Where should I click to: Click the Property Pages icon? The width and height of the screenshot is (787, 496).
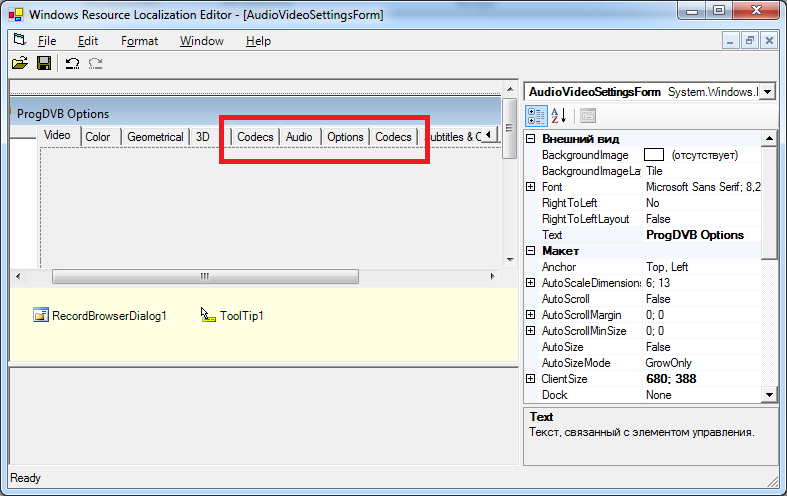pyautogui.click(x=587, y=116)
